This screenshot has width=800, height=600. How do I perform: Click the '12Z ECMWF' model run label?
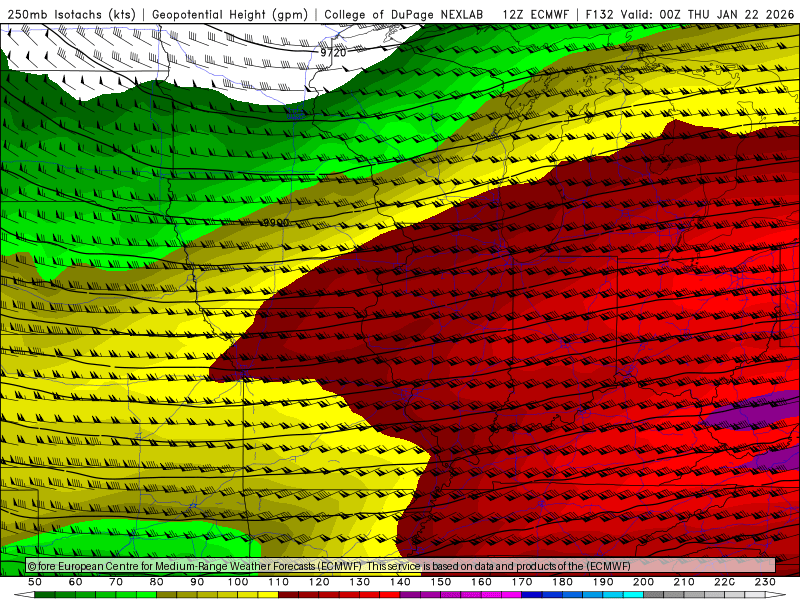click(535, 15)
